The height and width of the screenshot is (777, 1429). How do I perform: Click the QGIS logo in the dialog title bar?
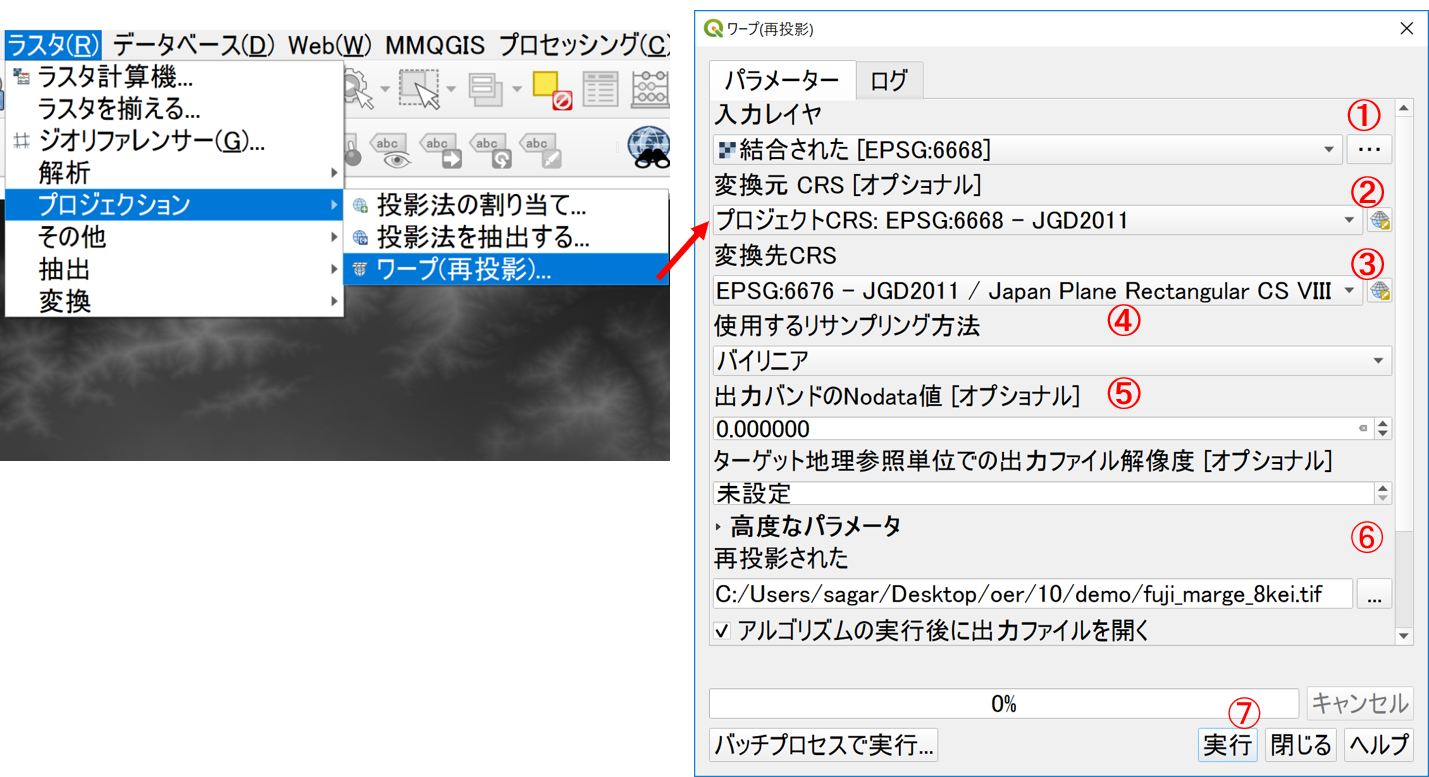(x=713, y=29)
